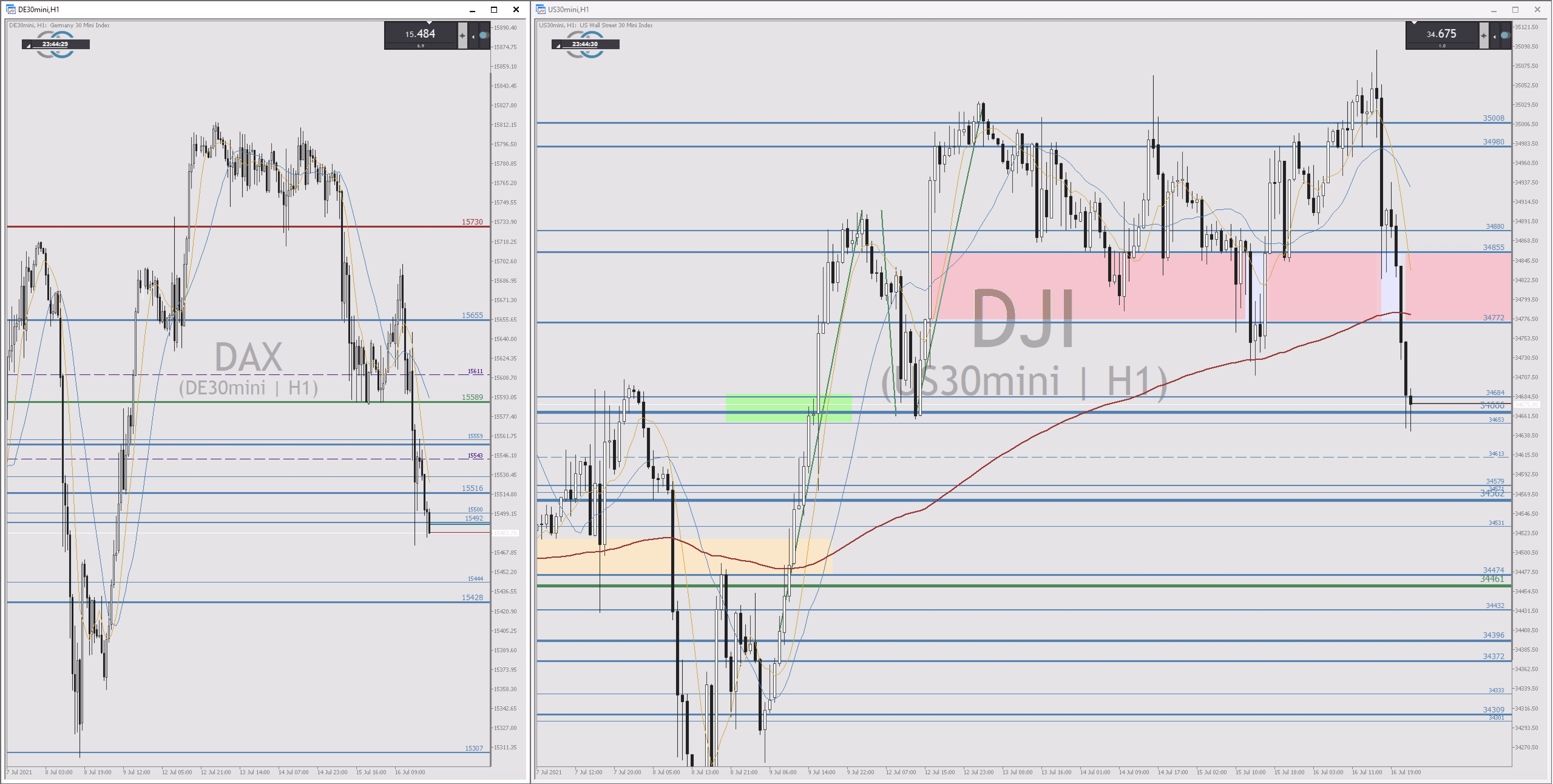Select the 34309 level label on DJI chart
Viewport: 1553px width, 784px height.
pyautogui.click(x=1493, y=710)
